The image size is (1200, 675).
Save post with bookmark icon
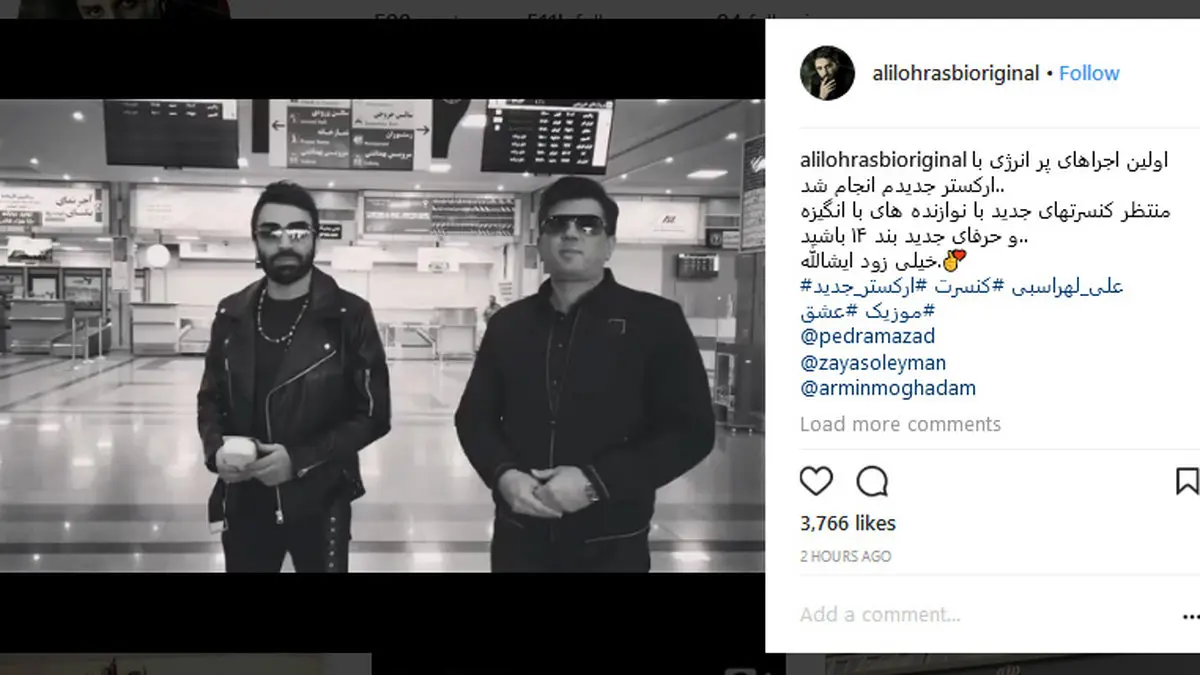tap(1187, 481)
